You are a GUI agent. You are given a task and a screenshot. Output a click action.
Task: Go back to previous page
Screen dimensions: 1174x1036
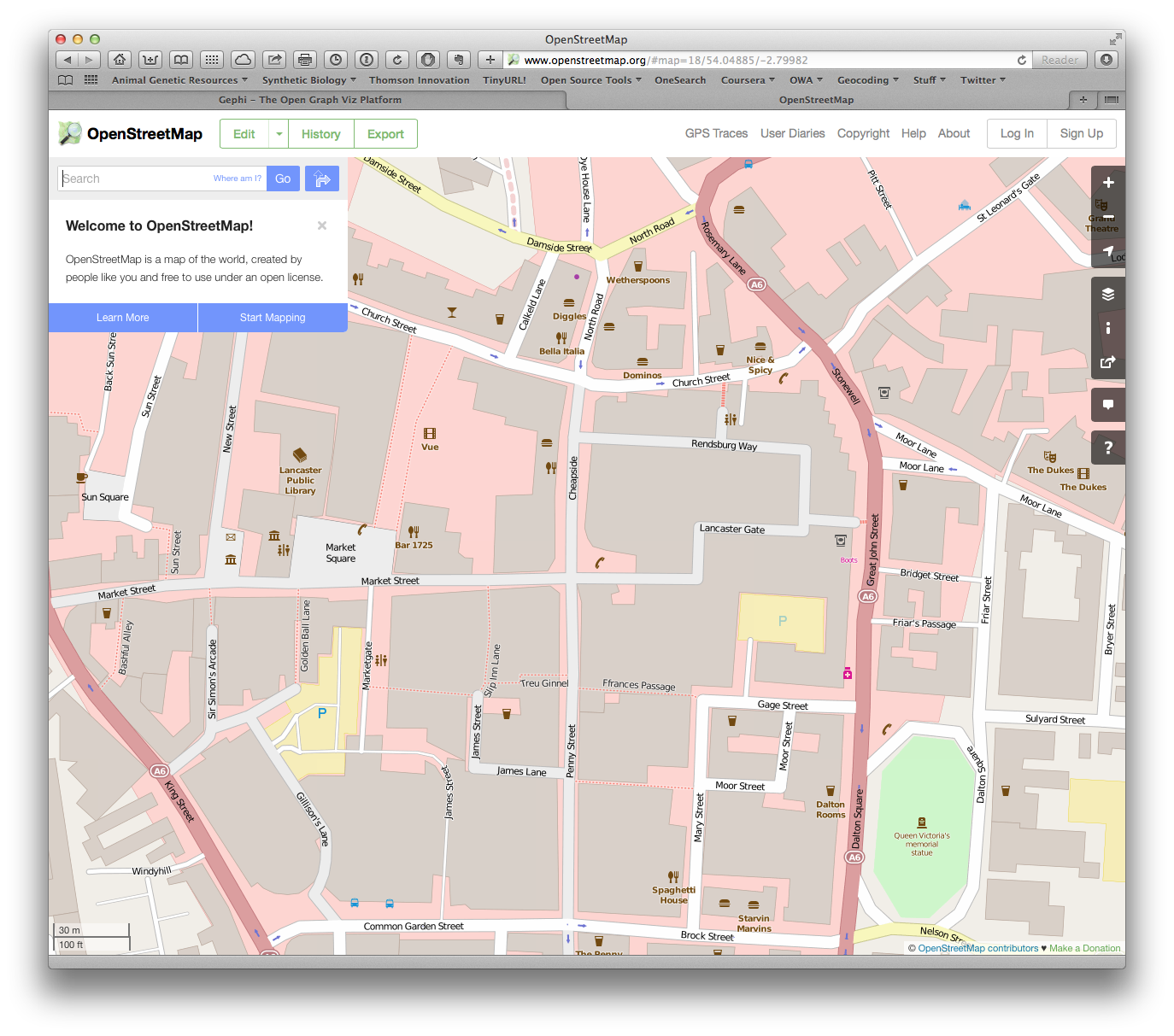click(67, 60)
